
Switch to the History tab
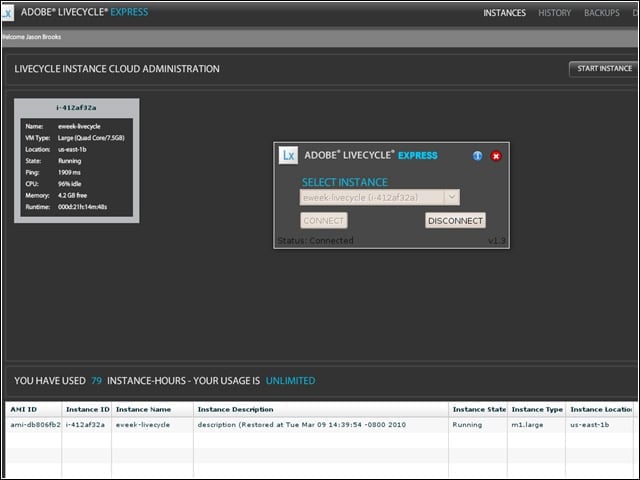pos(554,13)
